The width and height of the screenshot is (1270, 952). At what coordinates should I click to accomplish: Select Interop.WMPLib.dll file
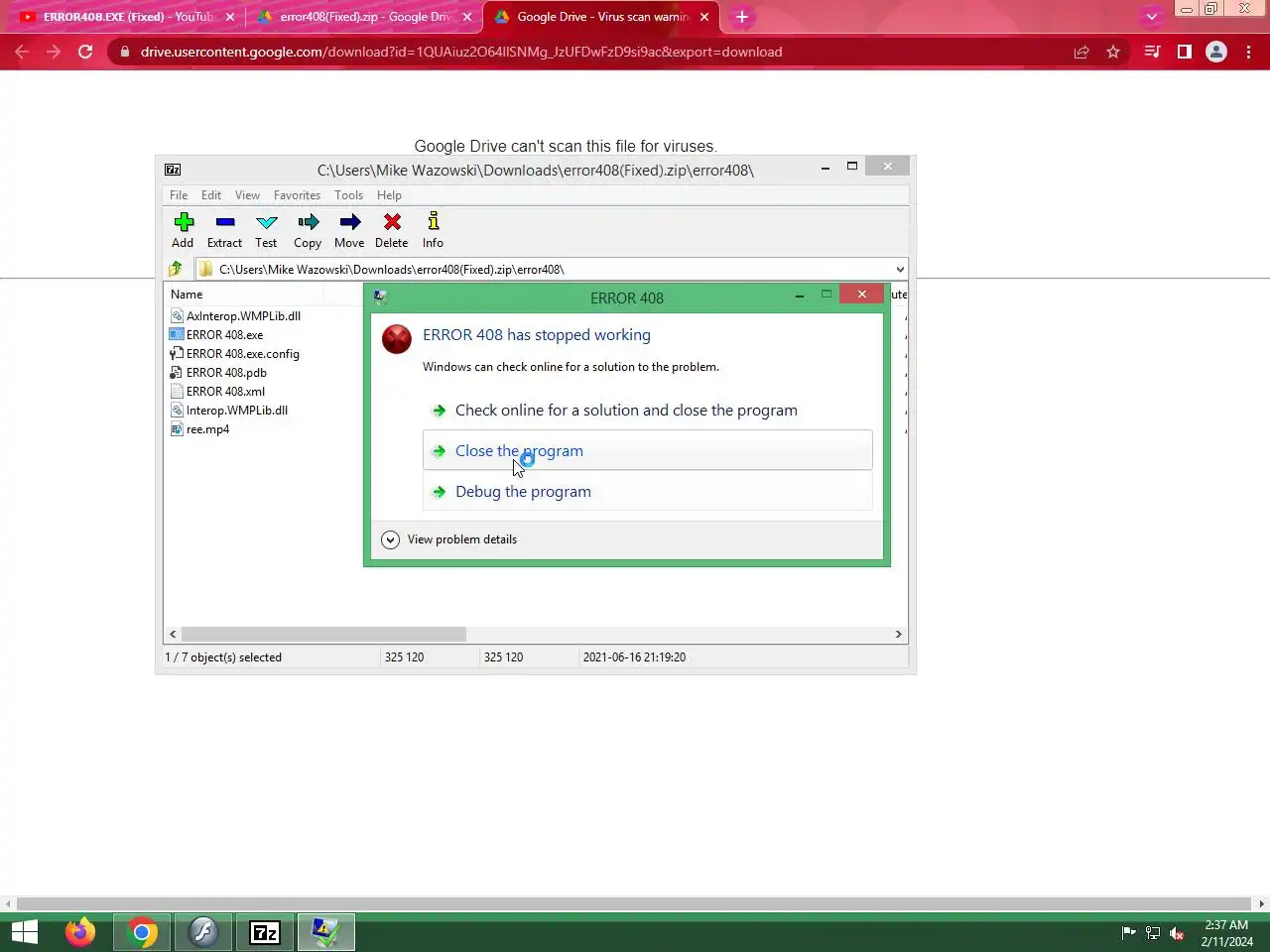tap(229, 411)
